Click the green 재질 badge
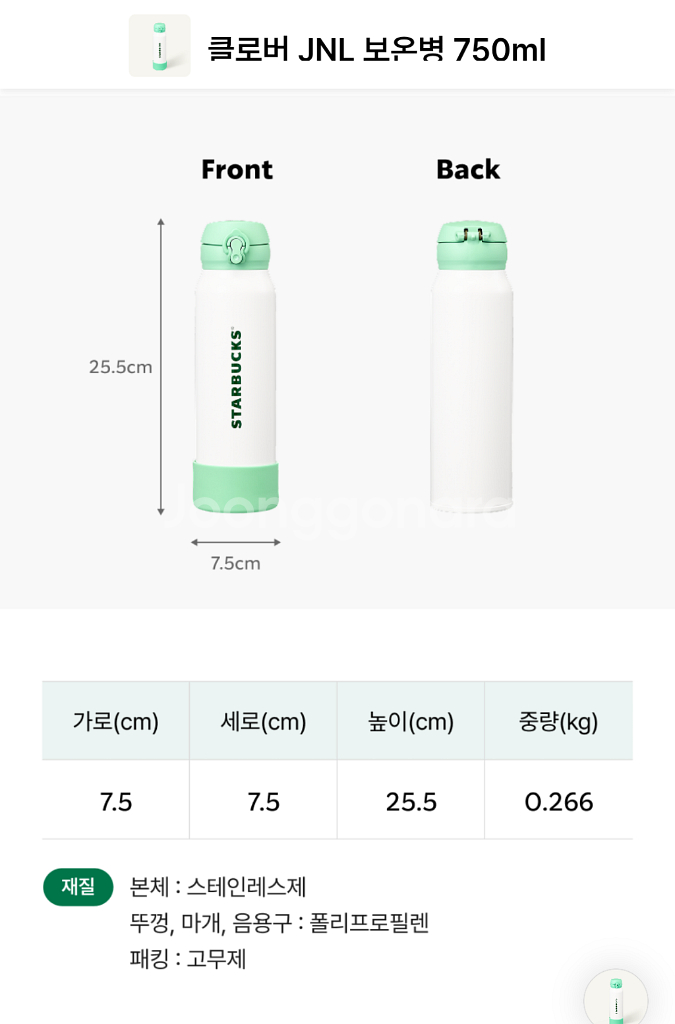This screenshot has height=1024, width=675. [78, 887]
